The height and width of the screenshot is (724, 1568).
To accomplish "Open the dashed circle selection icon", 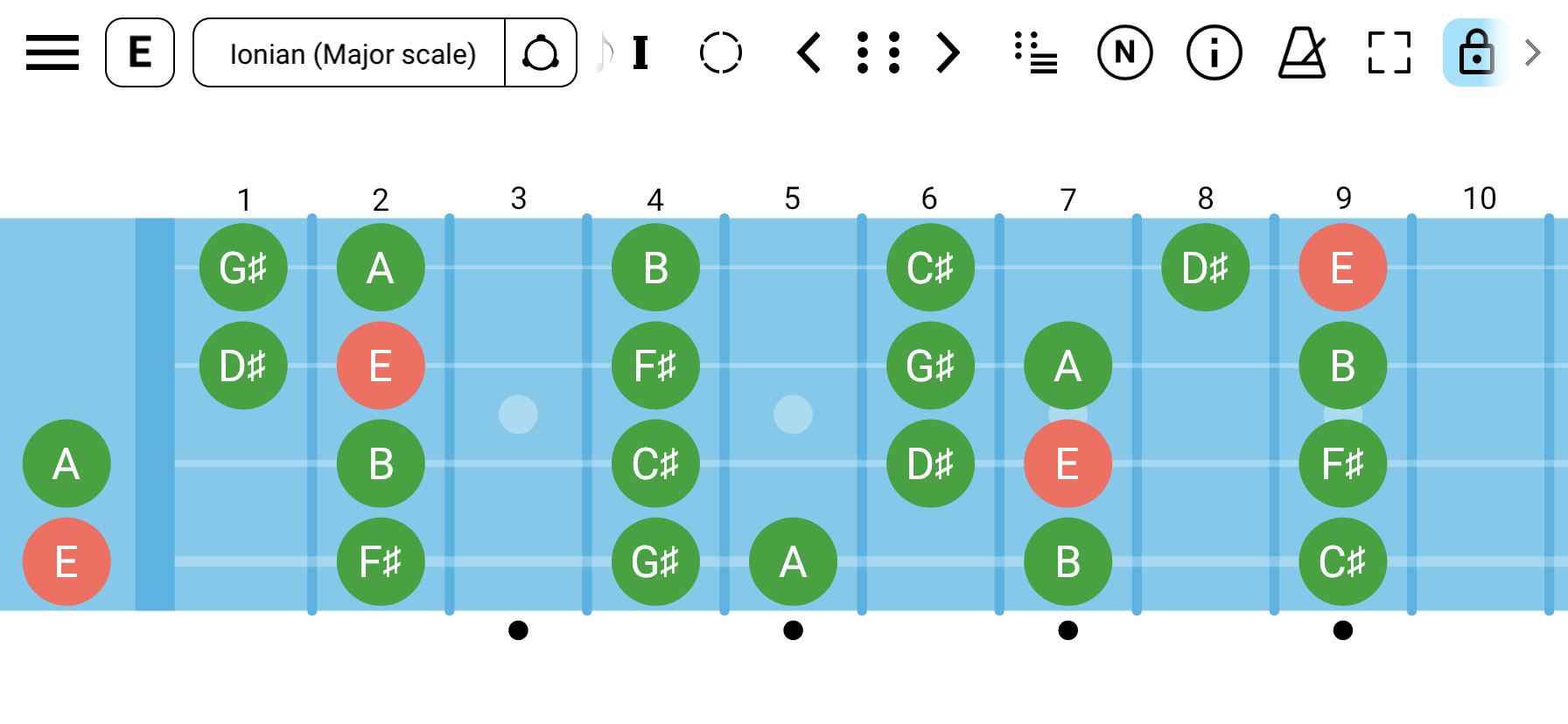I will click(x=720, y=52).
